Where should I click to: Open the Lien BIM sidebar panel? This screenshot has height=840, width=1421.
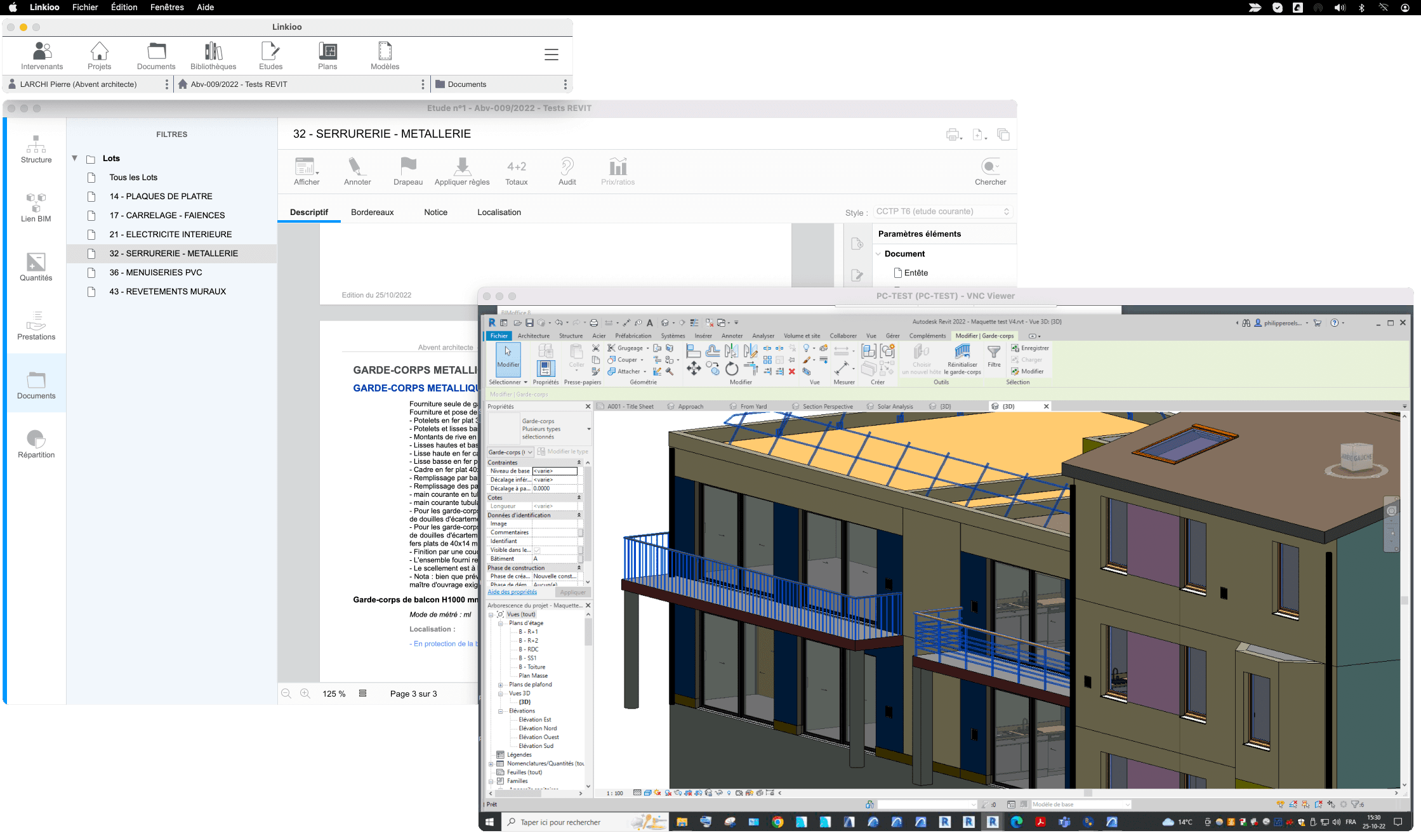[x=36, y=207]
